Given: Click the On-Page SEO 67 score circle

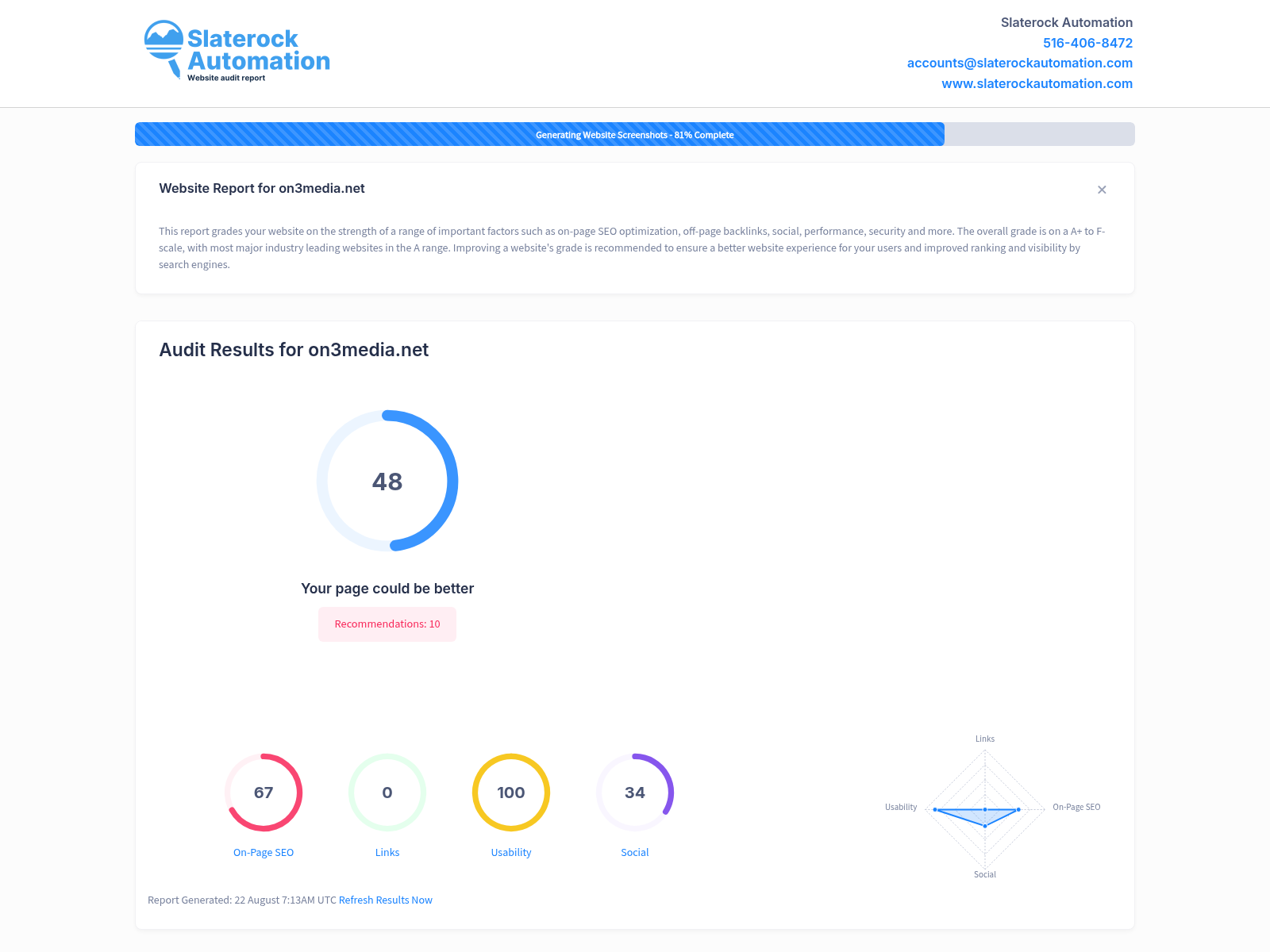Looking at the screenshot, I should click(264, 793).
